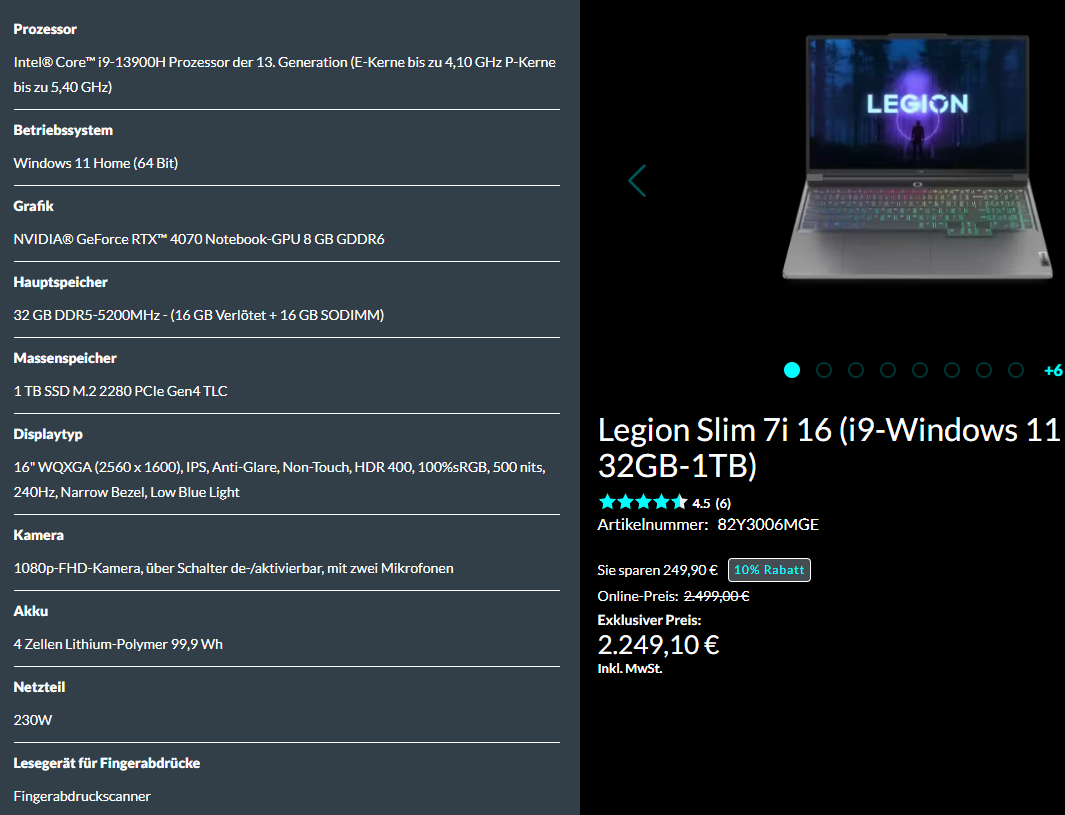
Task: Show the +6 more images
Action: [1053, 371]
